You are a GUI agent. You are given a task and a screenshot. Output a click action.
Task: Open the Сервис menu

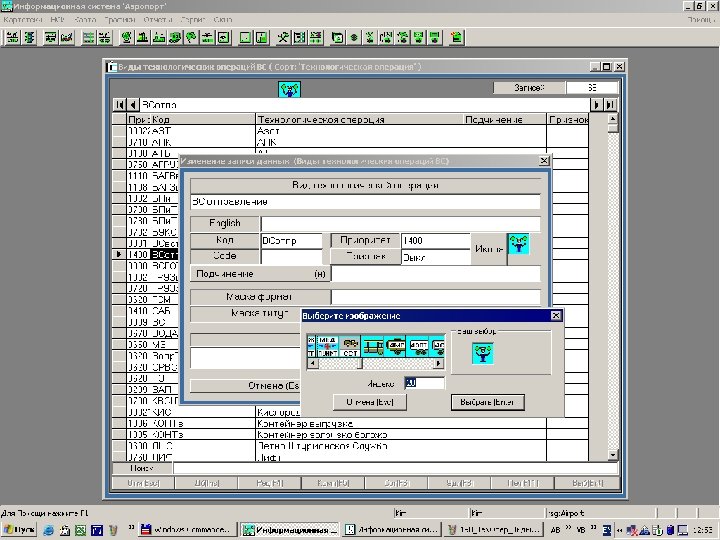click(191, 20)
